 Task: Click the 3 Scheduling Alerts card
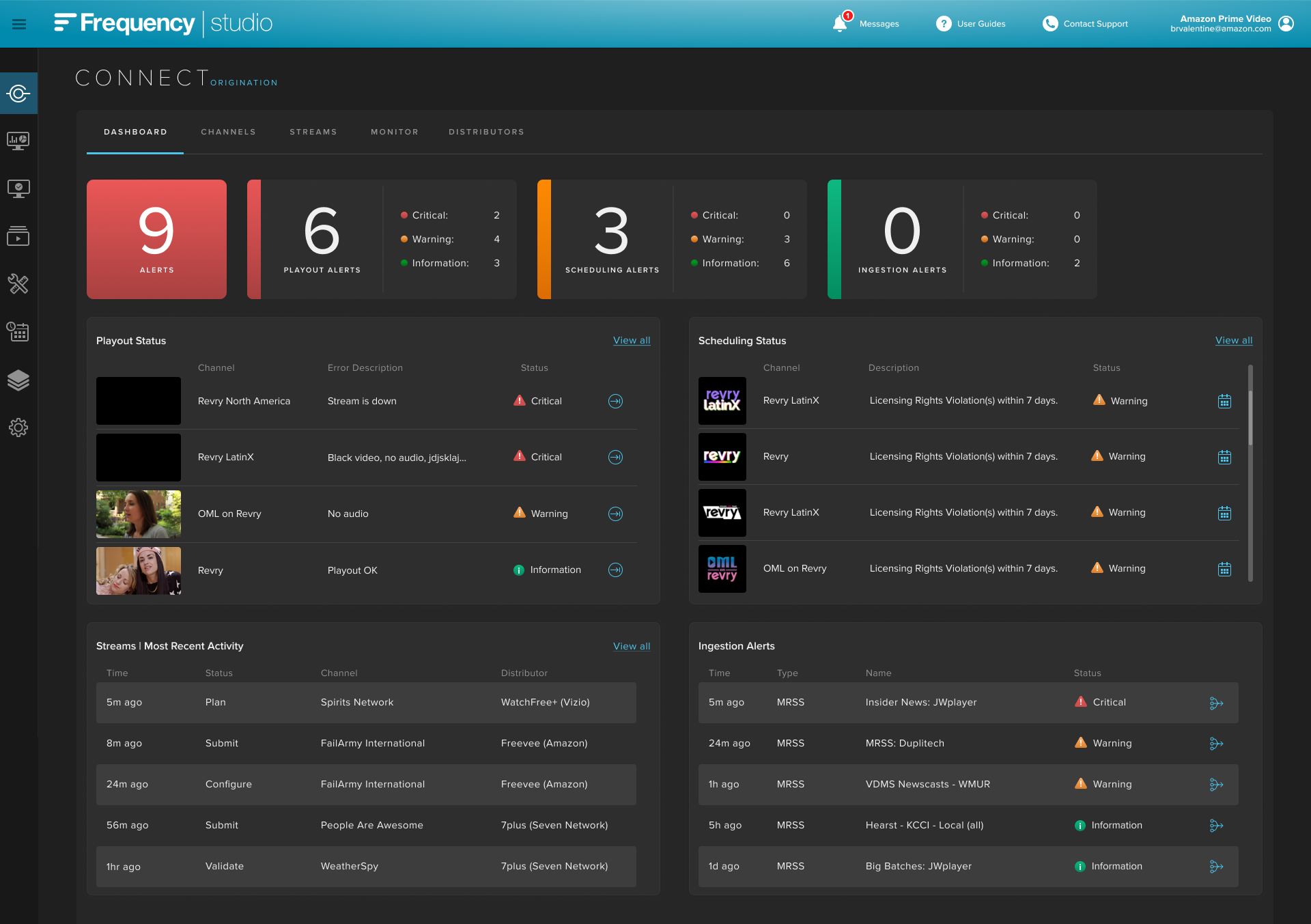[x=672, y=239]
